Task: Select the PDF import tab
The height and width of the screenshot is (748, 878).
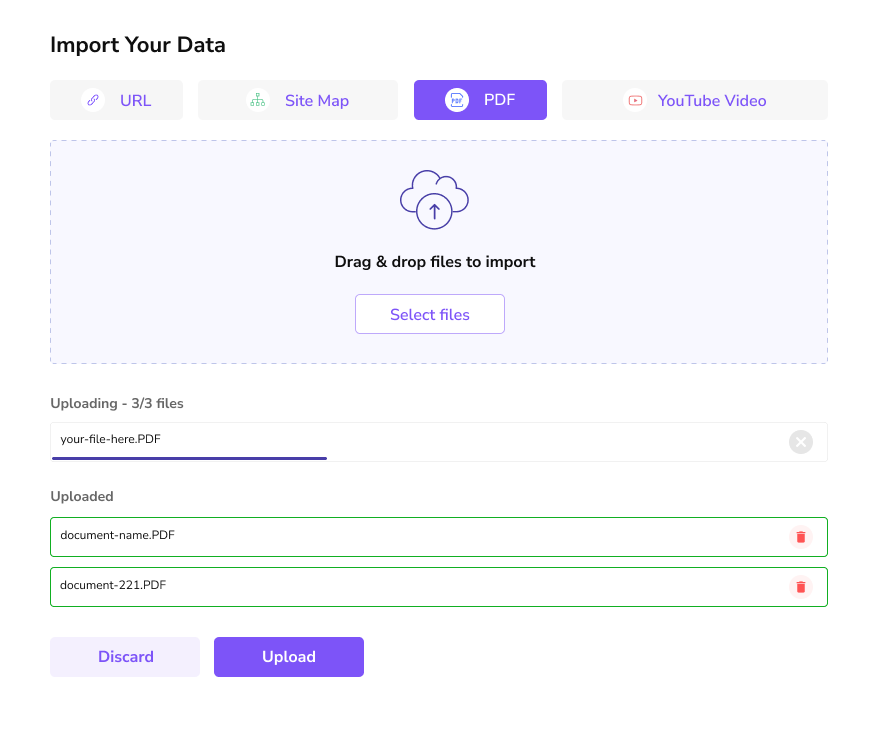Action: point(480,100)
